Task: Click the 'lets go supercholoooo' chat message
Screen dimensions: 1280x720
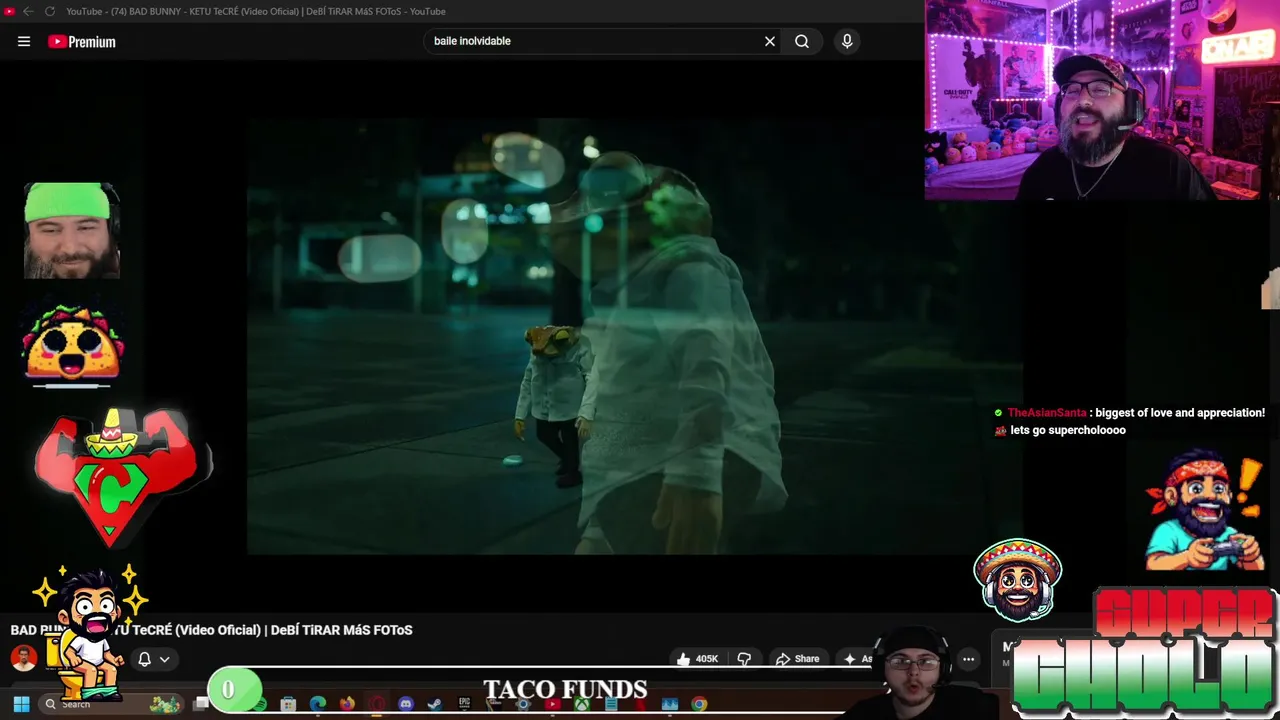Action: [x=1068, y=430]
